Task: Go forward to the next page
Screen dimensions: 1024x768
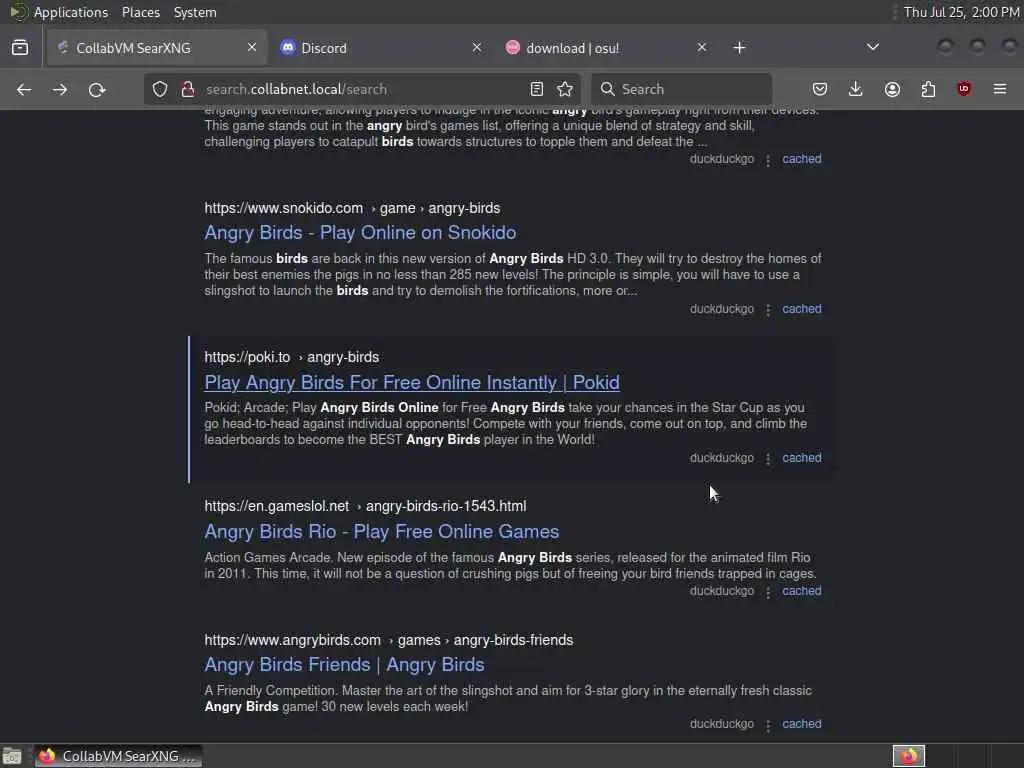Action: tap(60, 89)
